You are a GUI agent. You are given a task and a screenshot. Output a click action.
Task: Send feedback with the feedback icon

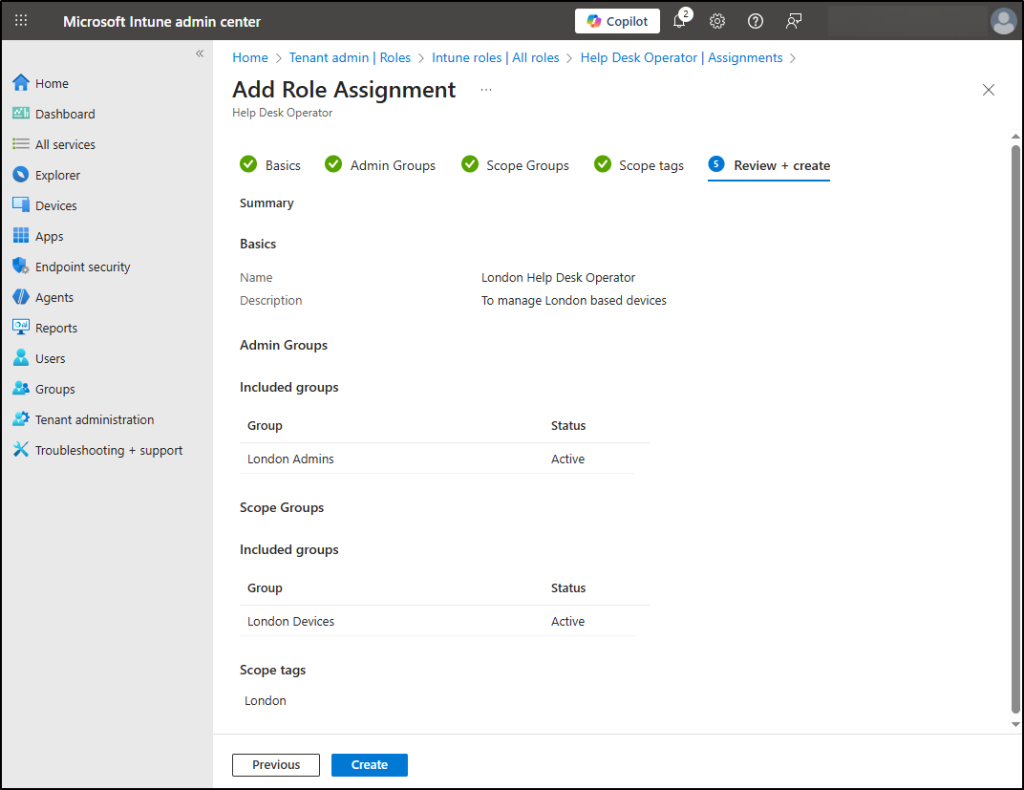point(793,21)
